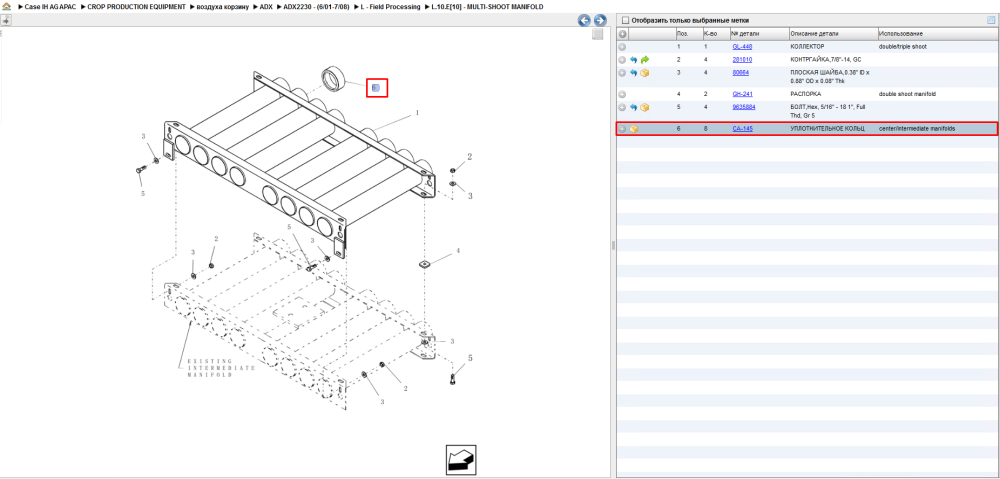This screenshot has width=1000, height=479.
Task: Open part number link GL-448
Action: click(742, 47)
